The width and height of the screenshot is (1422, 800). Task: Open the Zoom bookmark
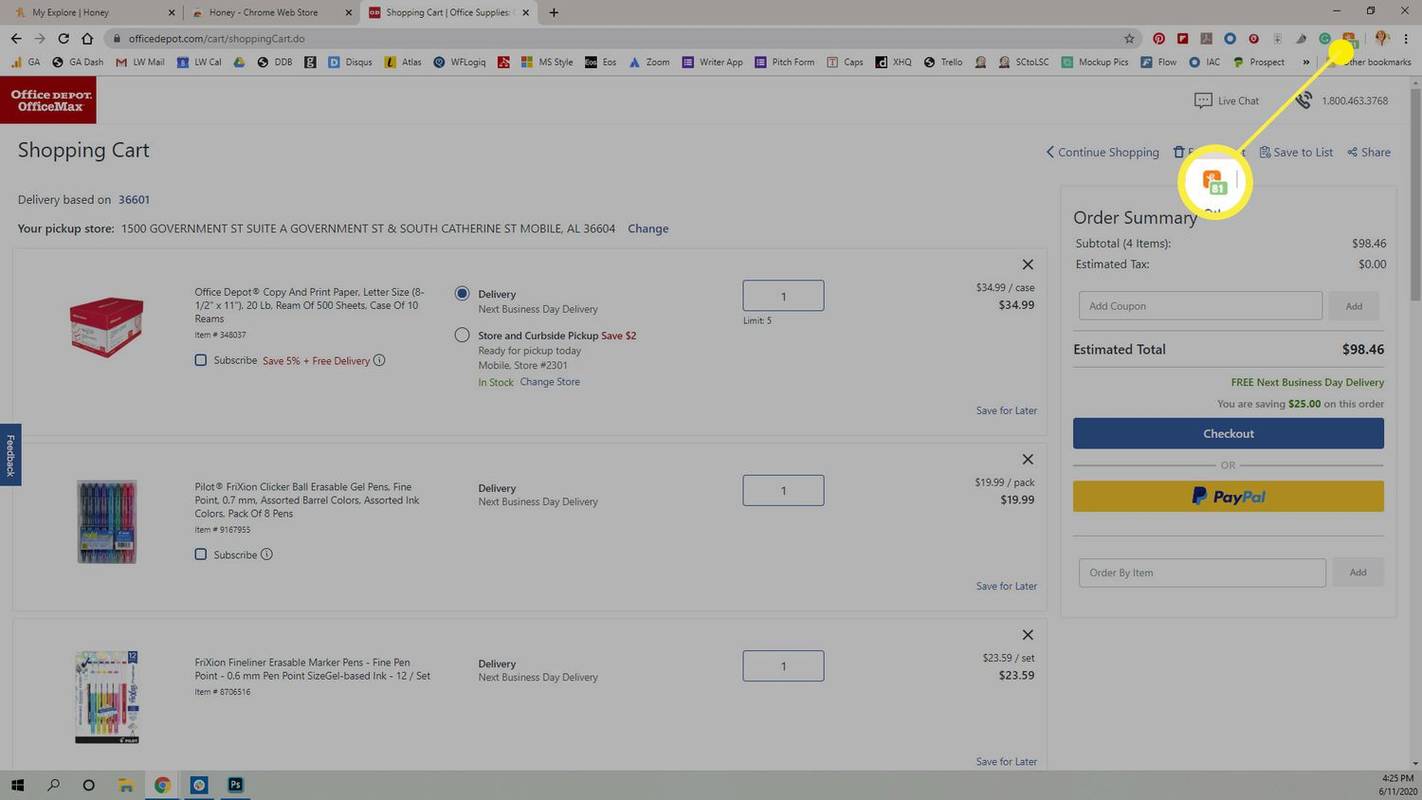(649, 62)
